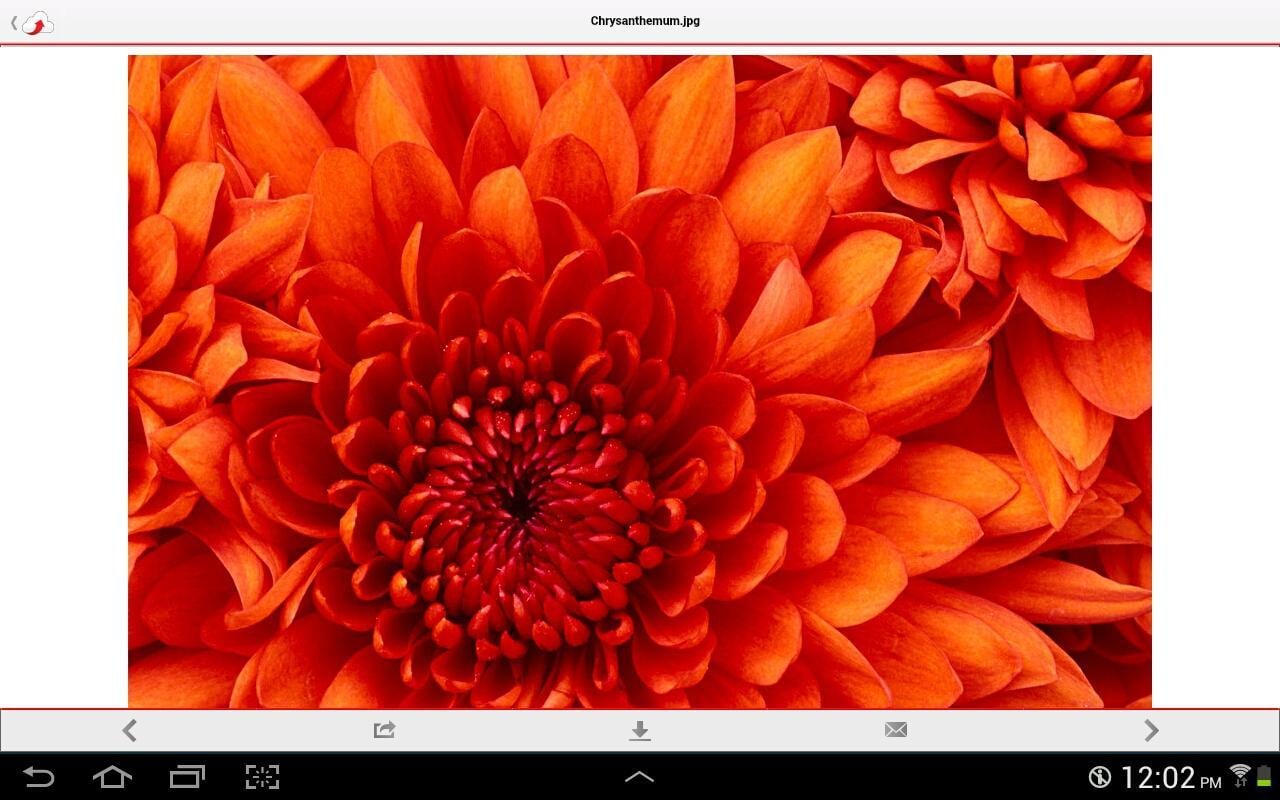
Task: Expand the center up-arrow tray
Action: (x=639, y=776)
